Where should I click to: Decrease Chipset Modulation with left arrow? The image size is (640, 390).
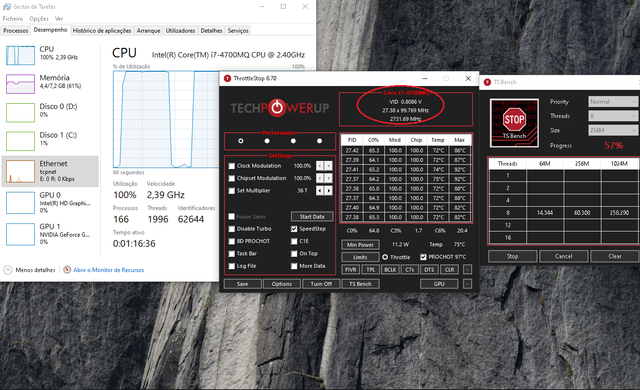coord(320,178)
